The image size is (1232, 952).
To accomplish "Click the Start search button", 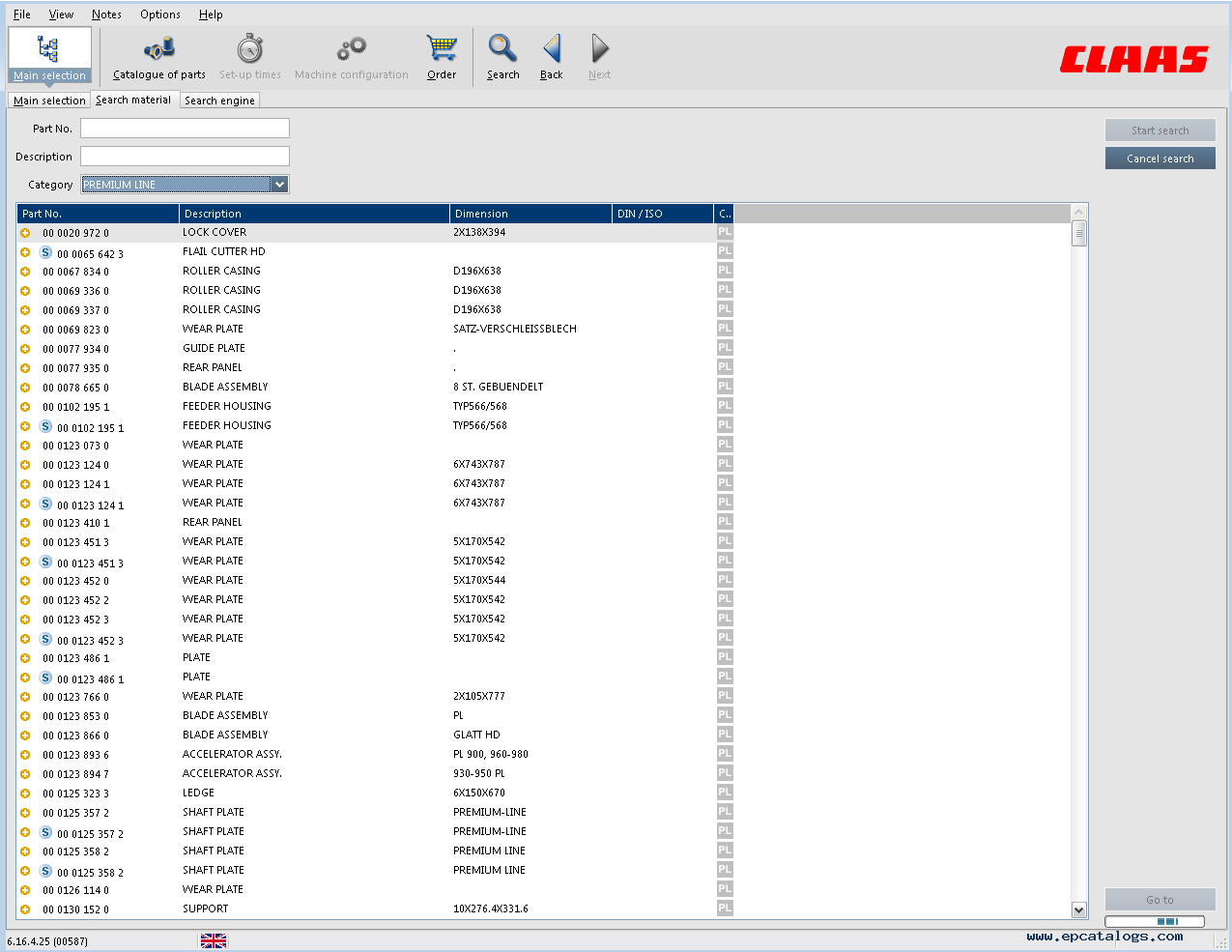I will tap(1160, 130).
